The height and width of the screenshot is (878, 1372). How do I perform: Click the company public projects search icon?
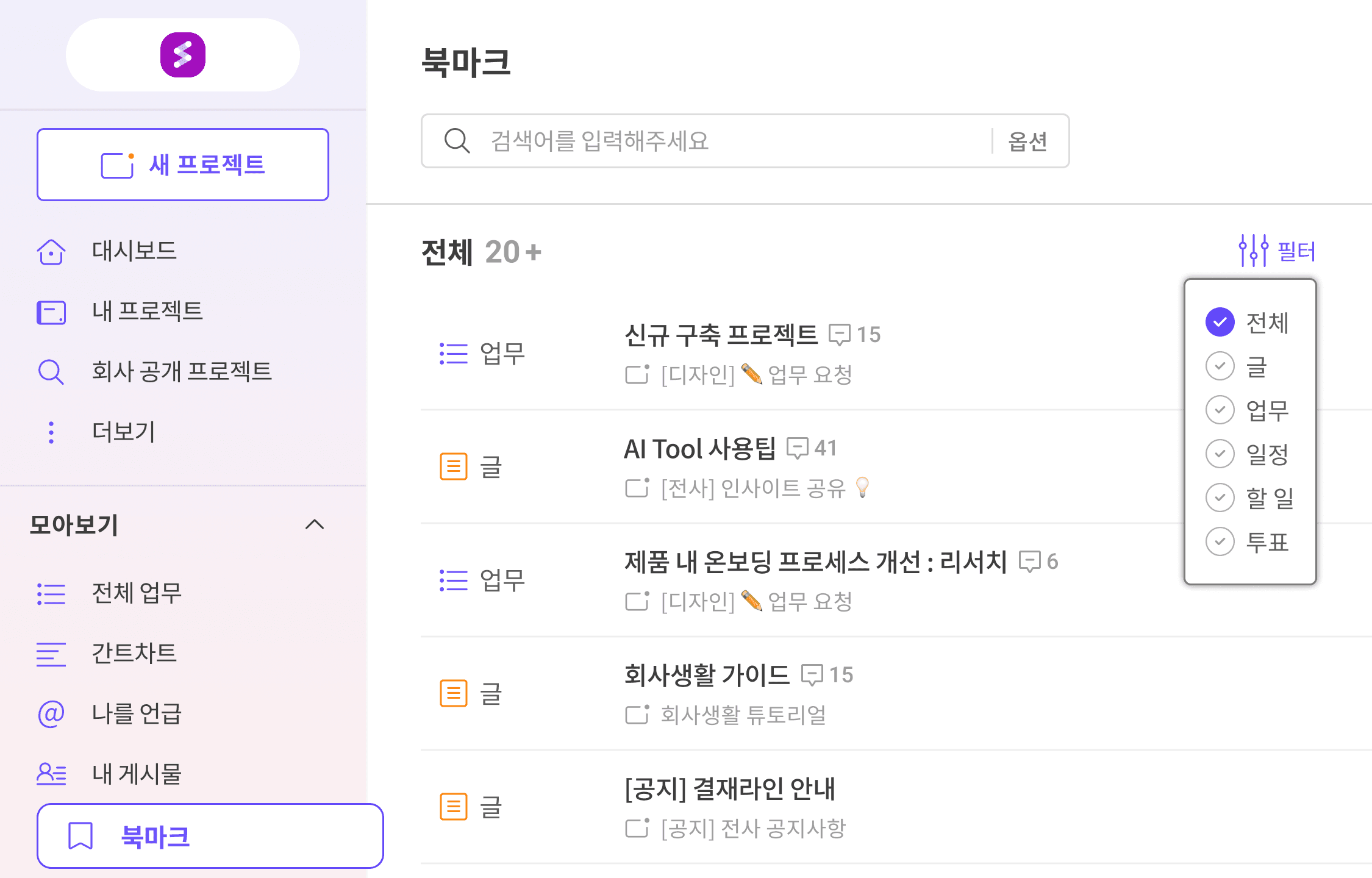pyautogui.click(x=51, y=372)
